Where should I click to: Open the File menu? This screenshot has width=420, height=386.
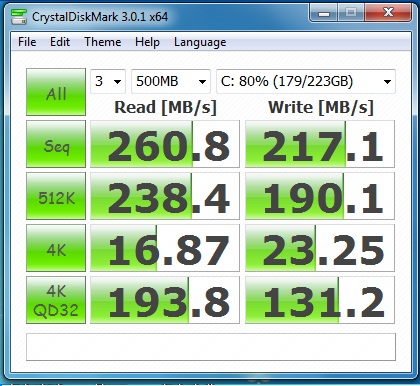(x=27, y=42)
